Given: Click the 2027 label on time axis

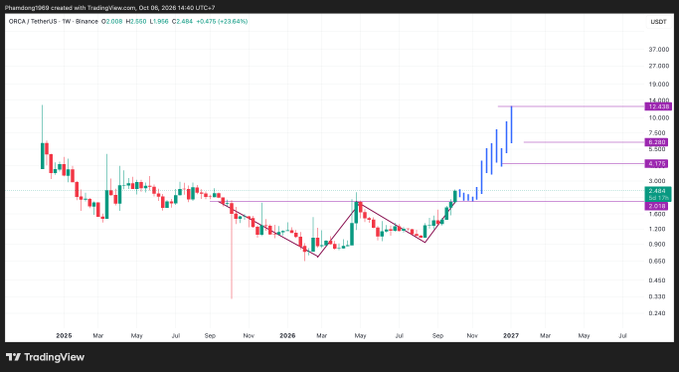Looking at the screenshot, I should [511, 336].
